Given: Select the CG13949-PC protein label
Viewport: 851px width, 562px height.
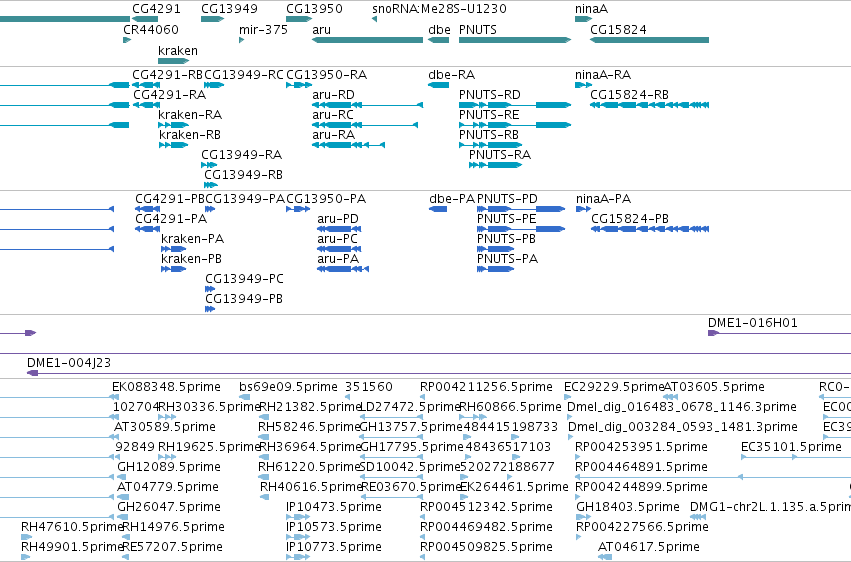Looking at the screenshot, I should point(244,279).
